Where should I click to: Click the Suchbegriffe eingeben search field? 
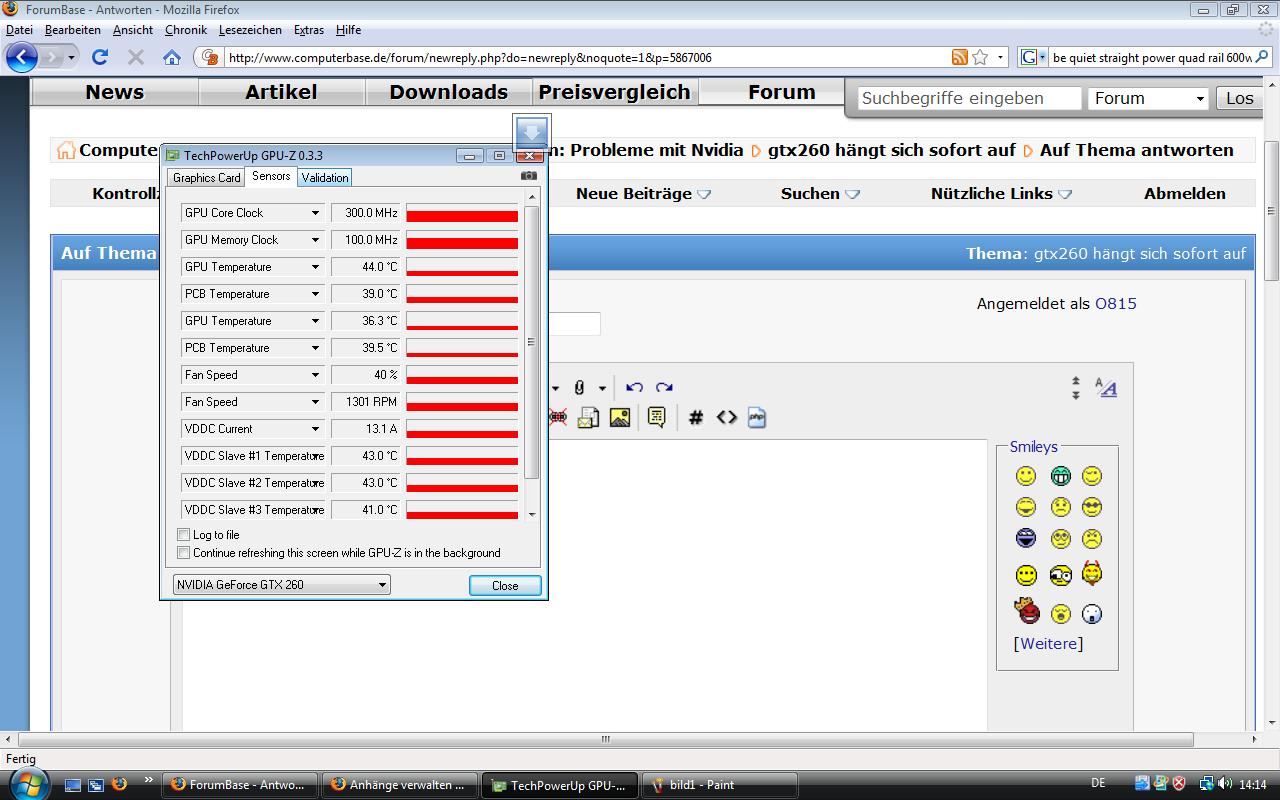pyautogui.click(x=969, y=98)
